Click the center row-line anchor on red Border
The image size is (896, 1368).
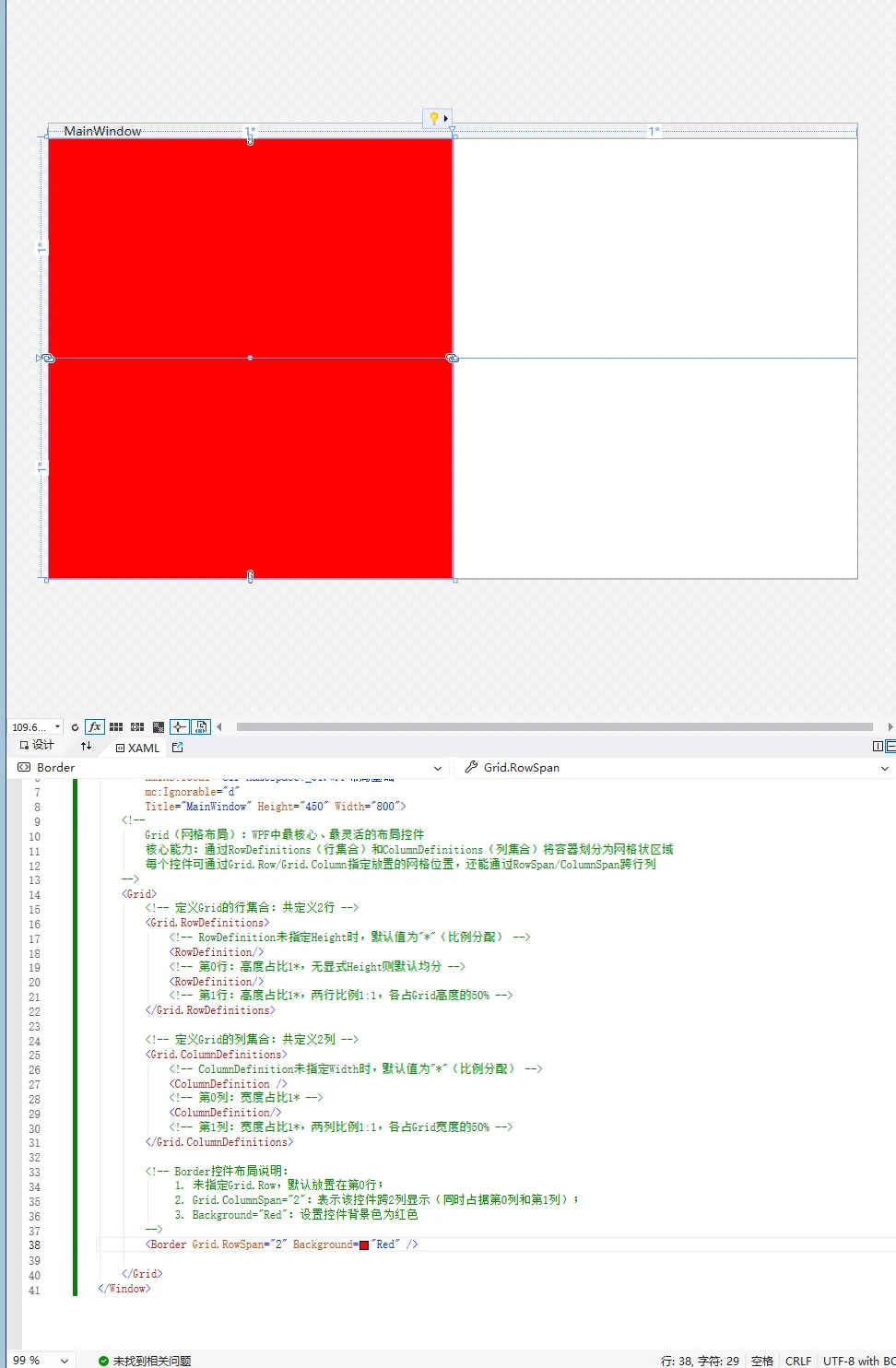click(x=250, y=358)
